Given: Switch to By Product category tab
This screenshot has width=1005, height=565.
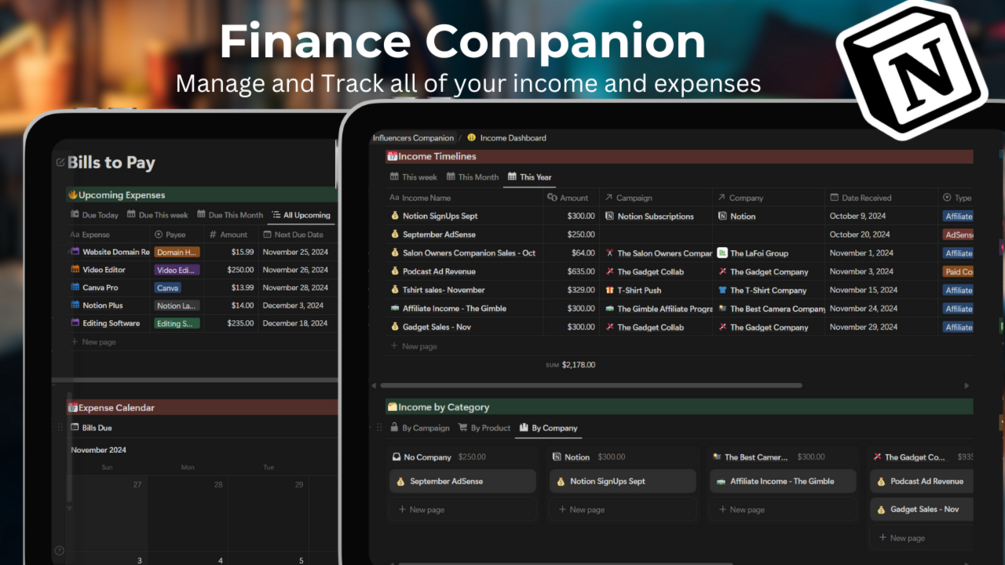Looking at the screenshot, I should (485, 428).
